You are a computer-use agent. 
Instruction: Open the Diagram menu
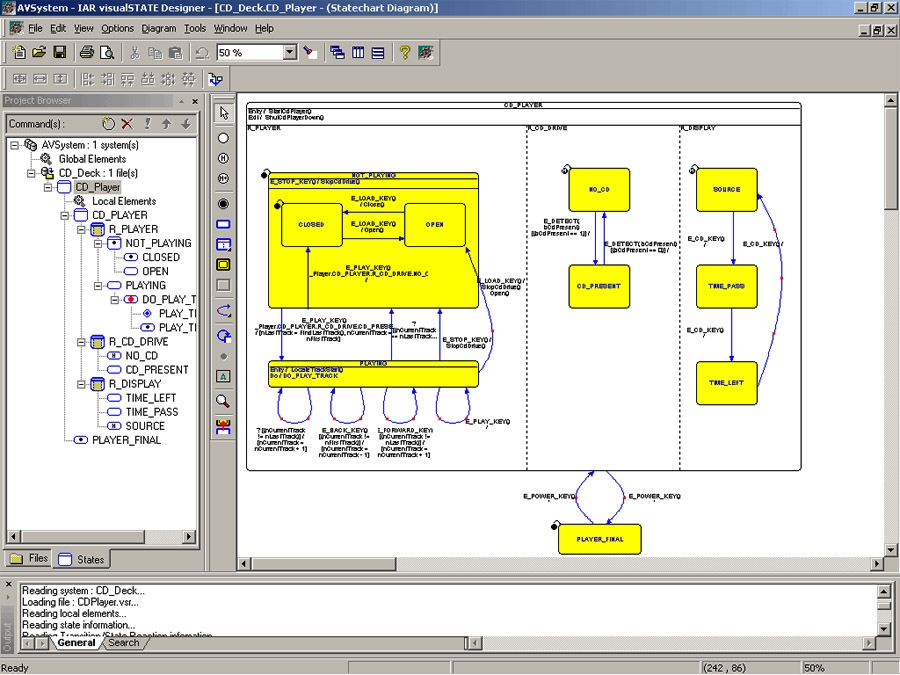(x=159, y=28)
